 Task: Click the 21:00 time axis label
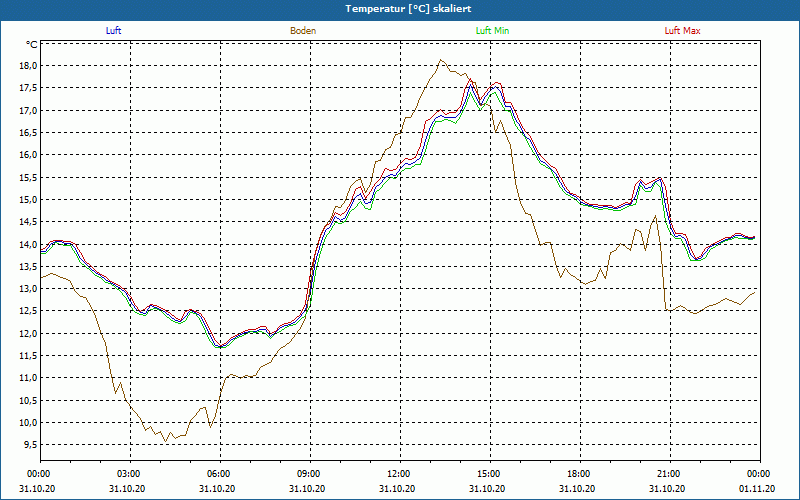tap(670, 474)
